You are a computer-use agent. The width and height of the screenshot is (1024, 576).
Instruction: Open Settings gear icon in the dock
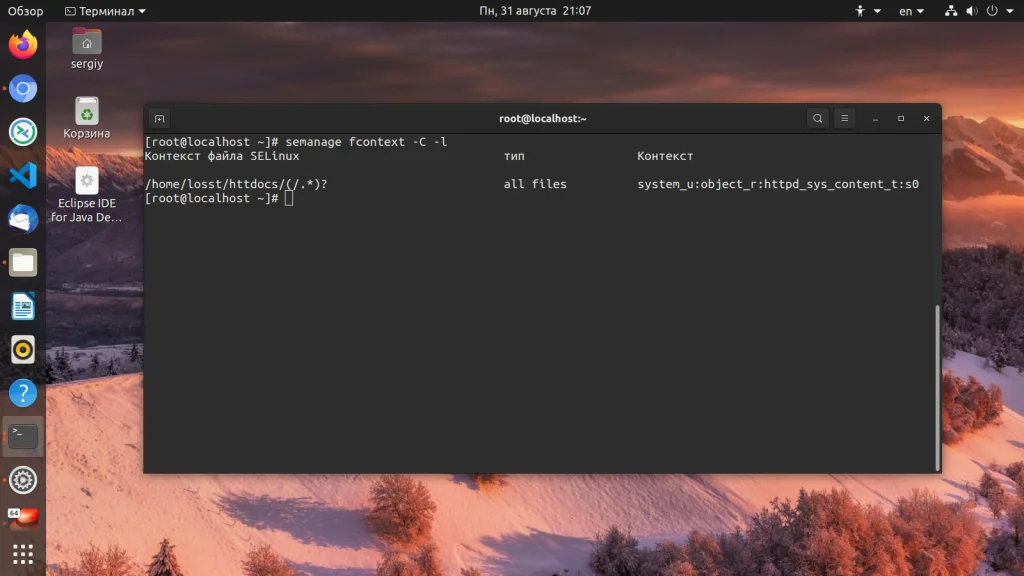pos(23,480)
